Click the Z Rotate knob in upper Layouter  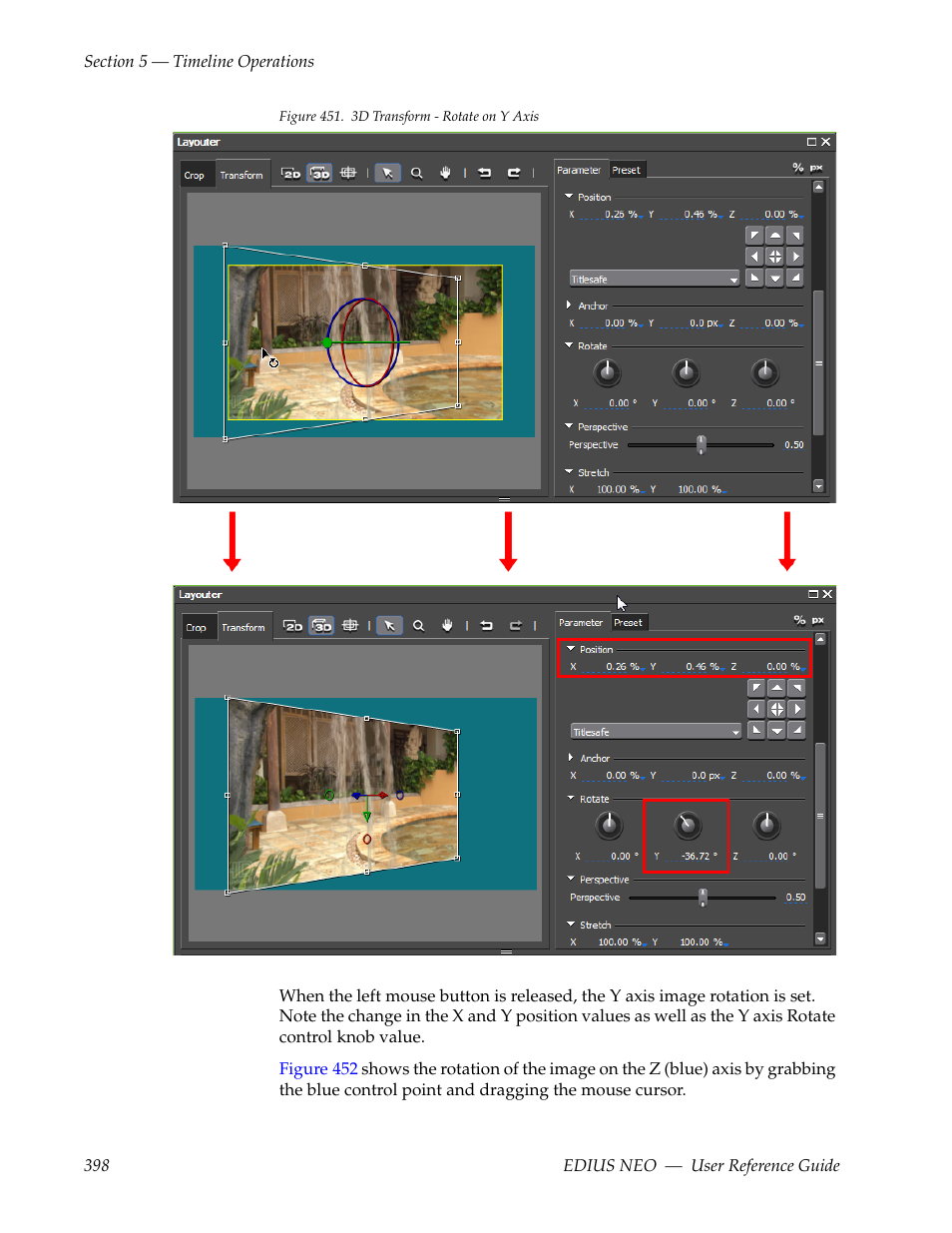click(x=765, y=373)
